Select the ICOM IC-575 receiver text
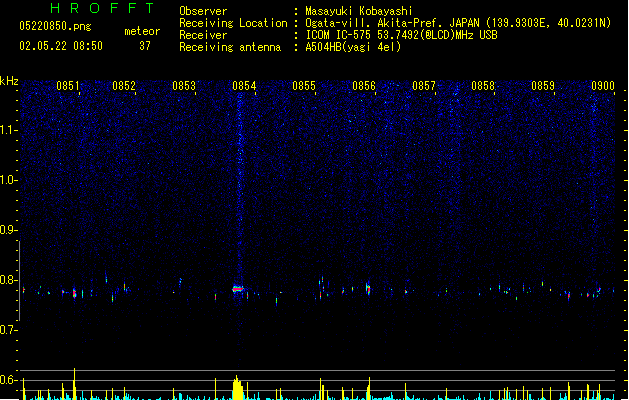629x400 pixels. click(x=402, y=35)
